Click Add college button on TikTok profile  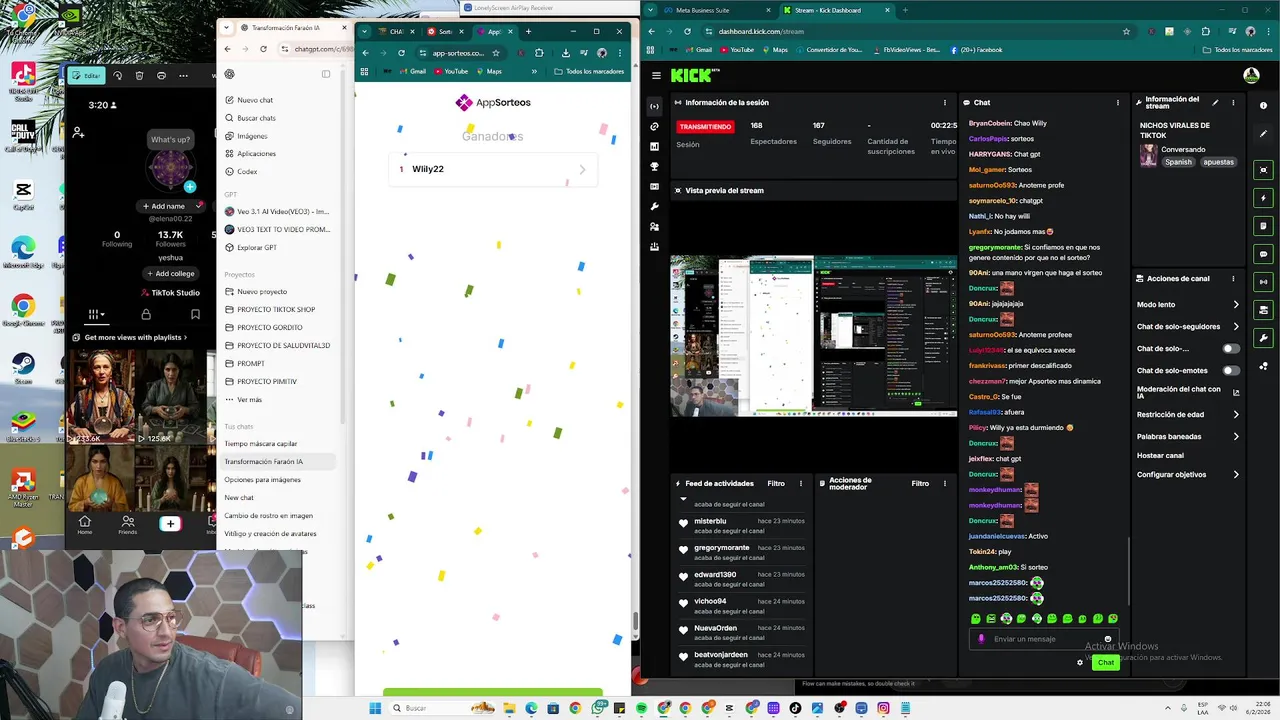(170, 273)
